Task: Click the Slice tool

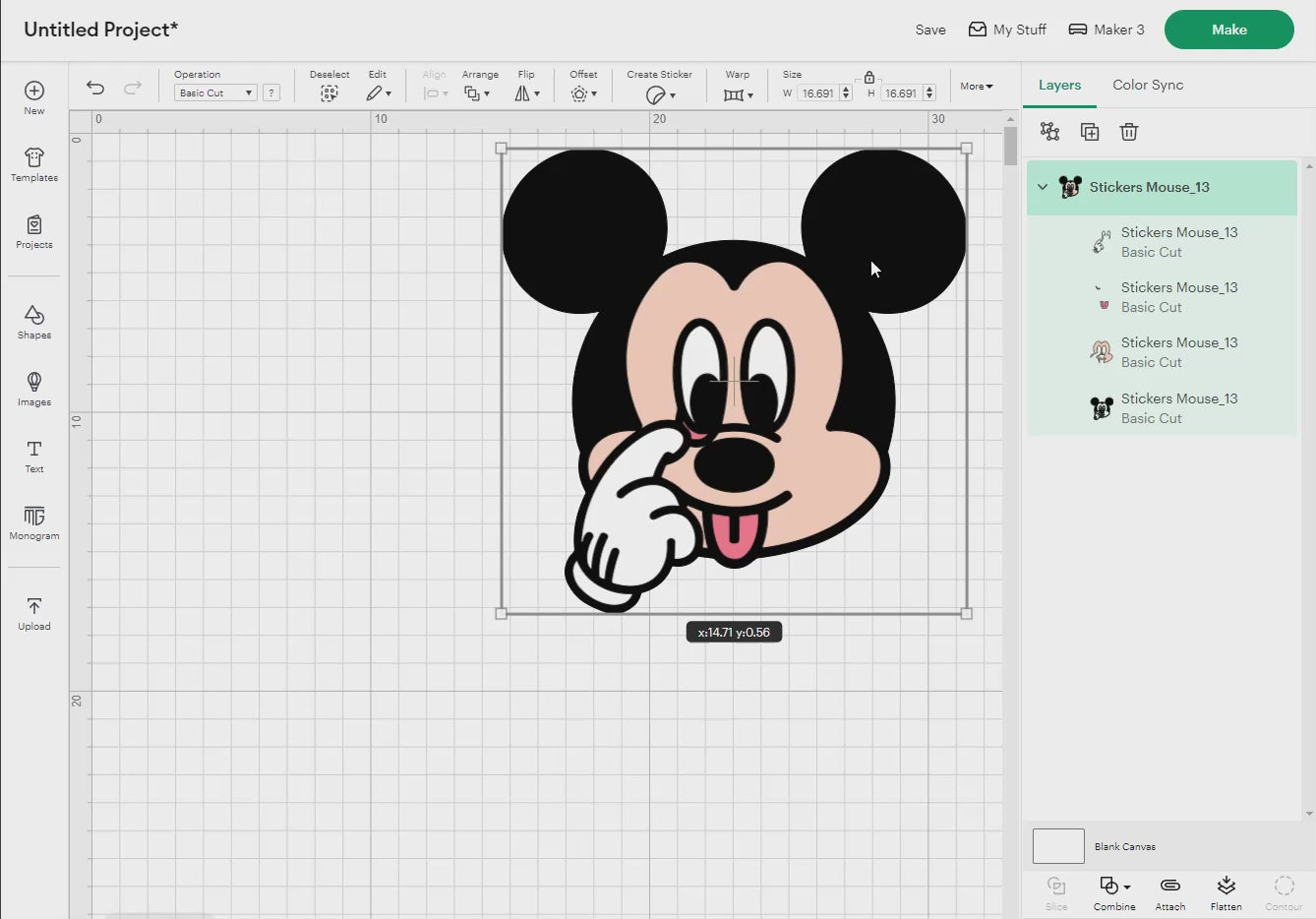Action: pos(1056,892)
